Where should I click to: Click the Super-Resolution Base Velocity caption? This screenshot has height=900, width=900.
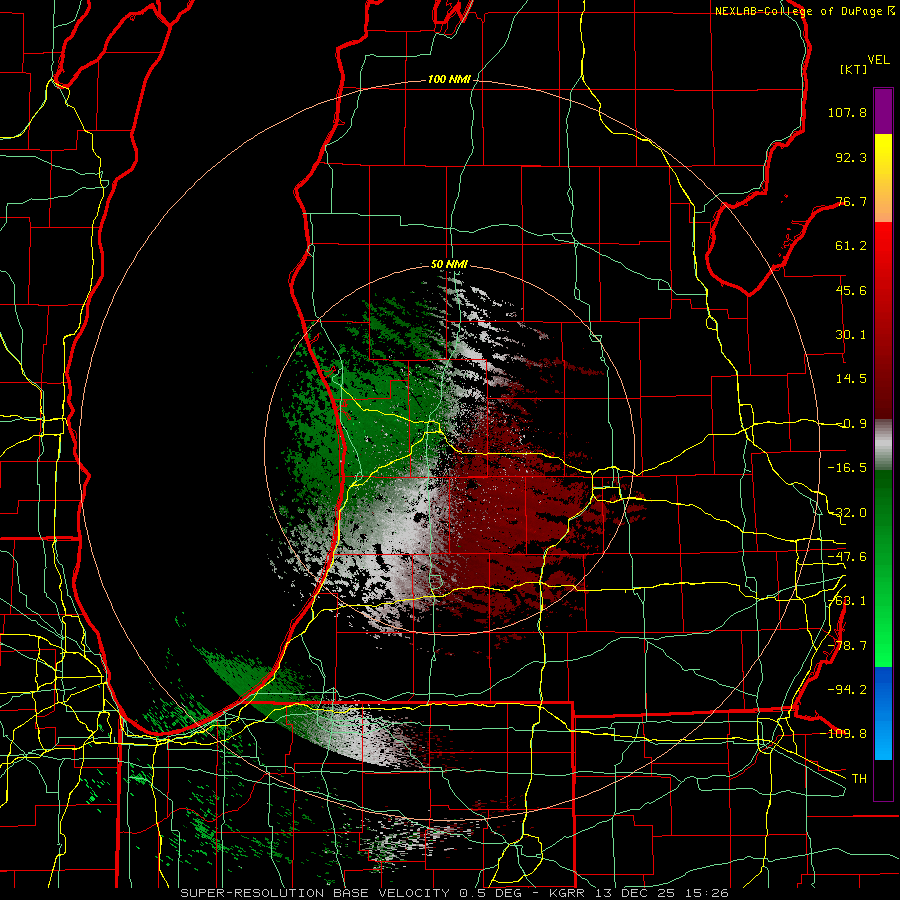coord(454,893)
